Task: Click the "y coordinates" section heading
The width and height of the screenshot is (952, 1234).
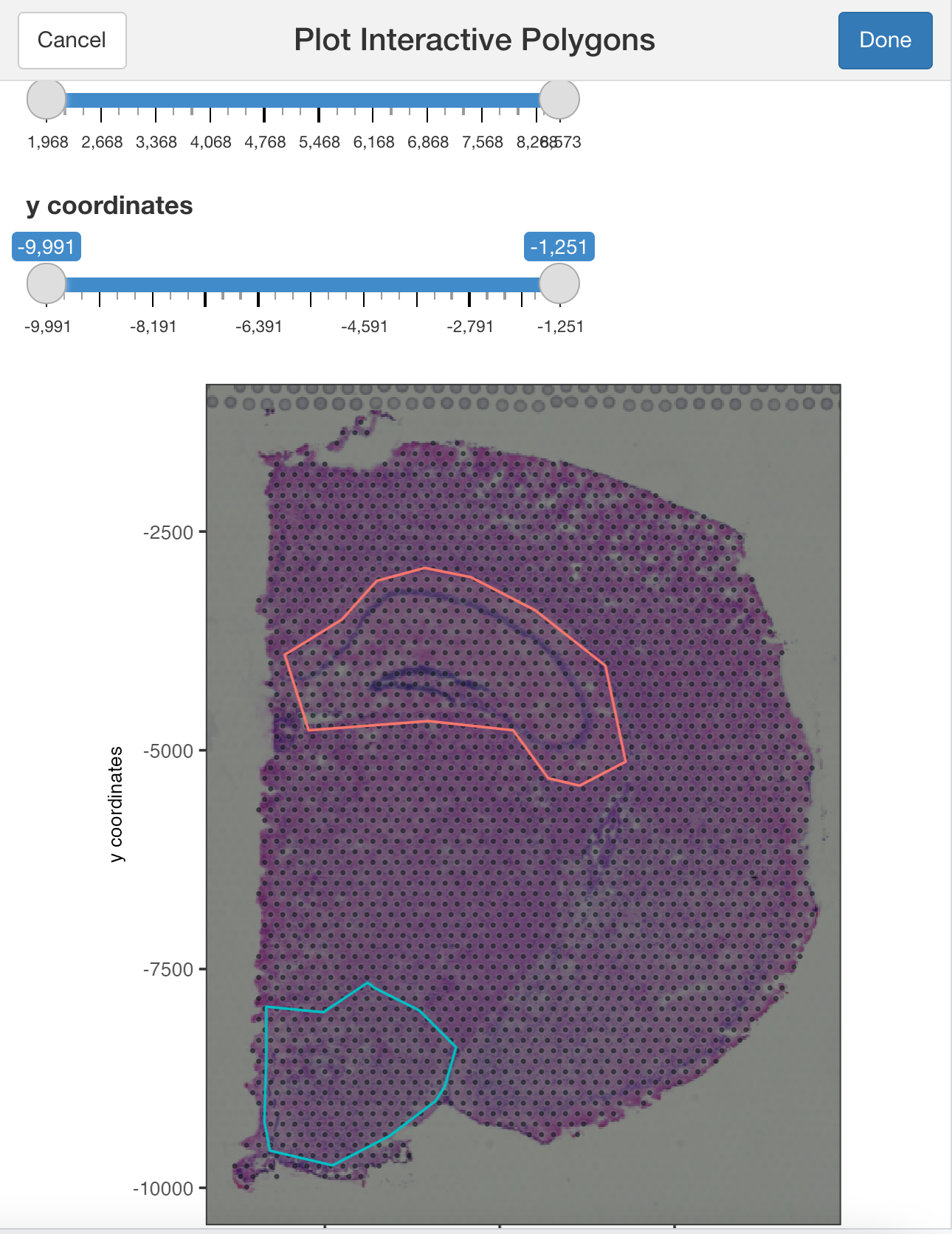Action: [x=109, y=206]
